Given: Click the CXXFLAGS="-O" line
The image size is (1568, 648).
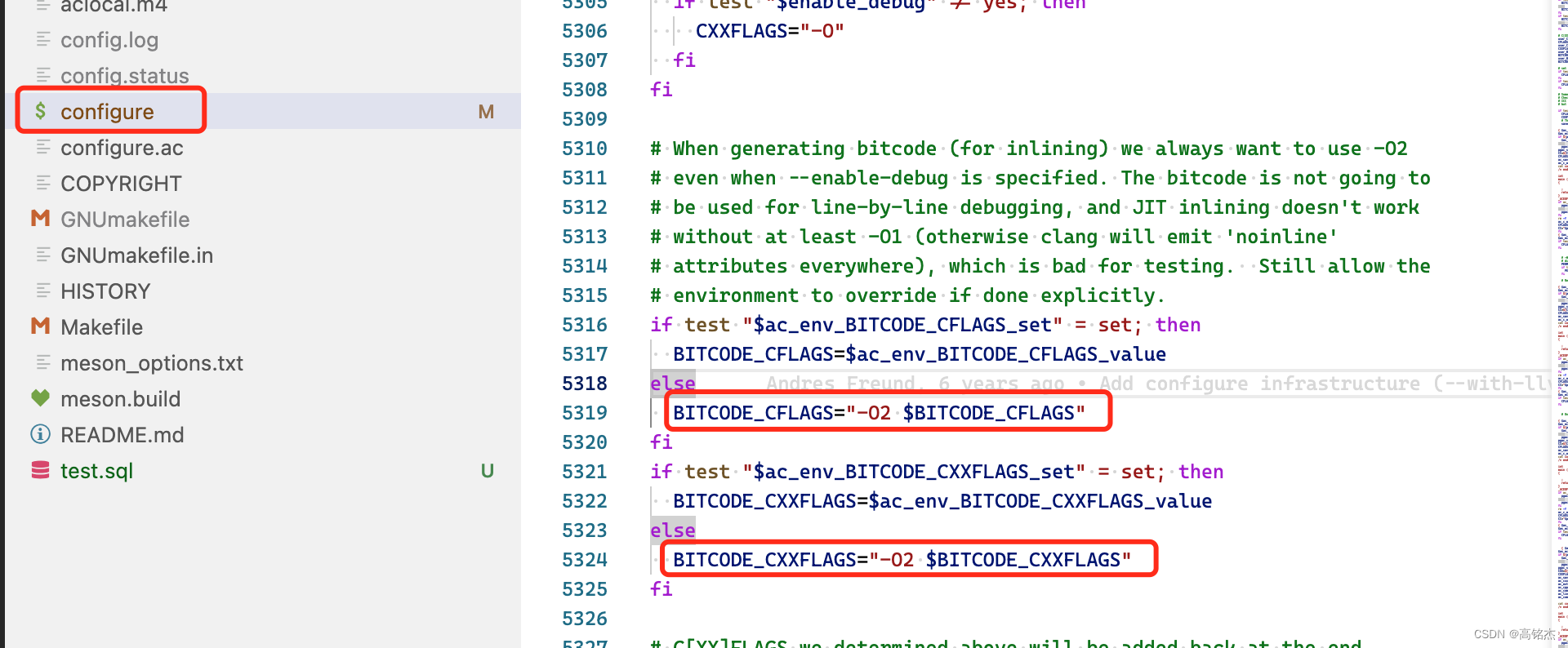Looking at the screenshot, I should 769,31.
